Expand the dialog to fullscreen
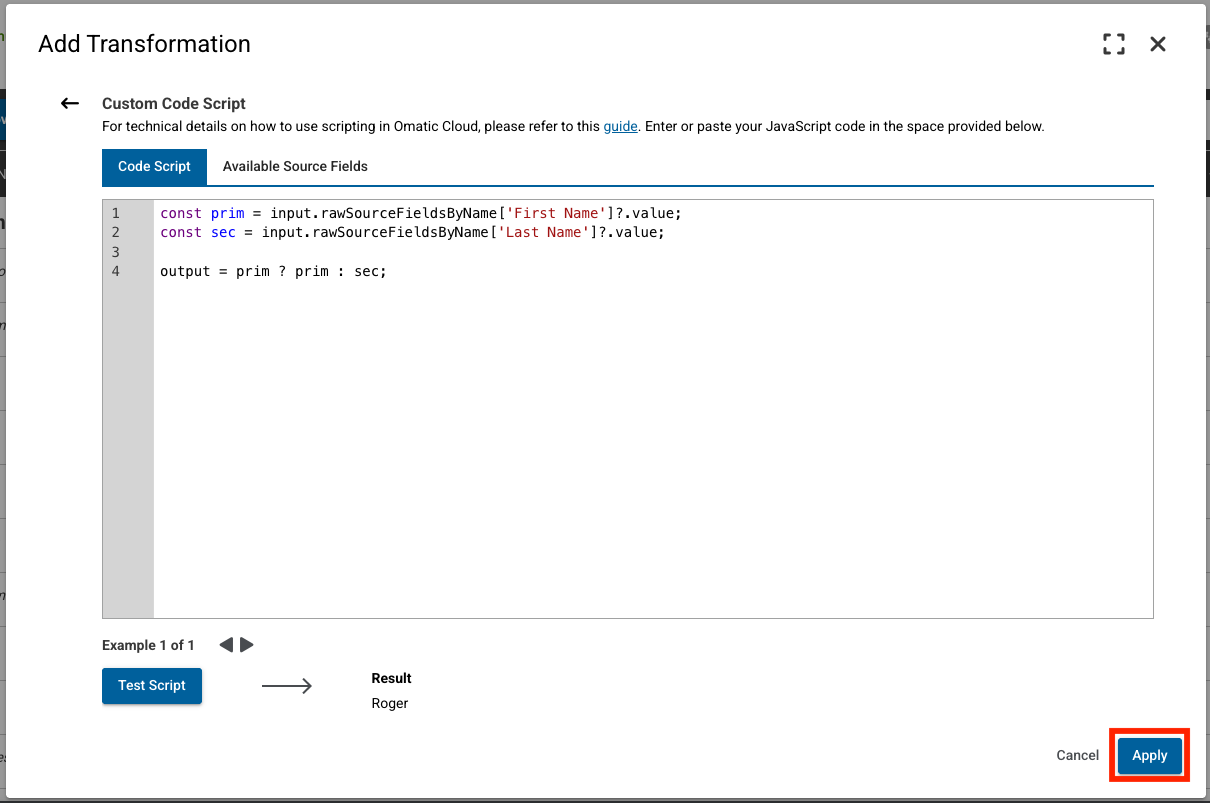The height and width of the screenshot is (803, 1210). point(1113,44)
